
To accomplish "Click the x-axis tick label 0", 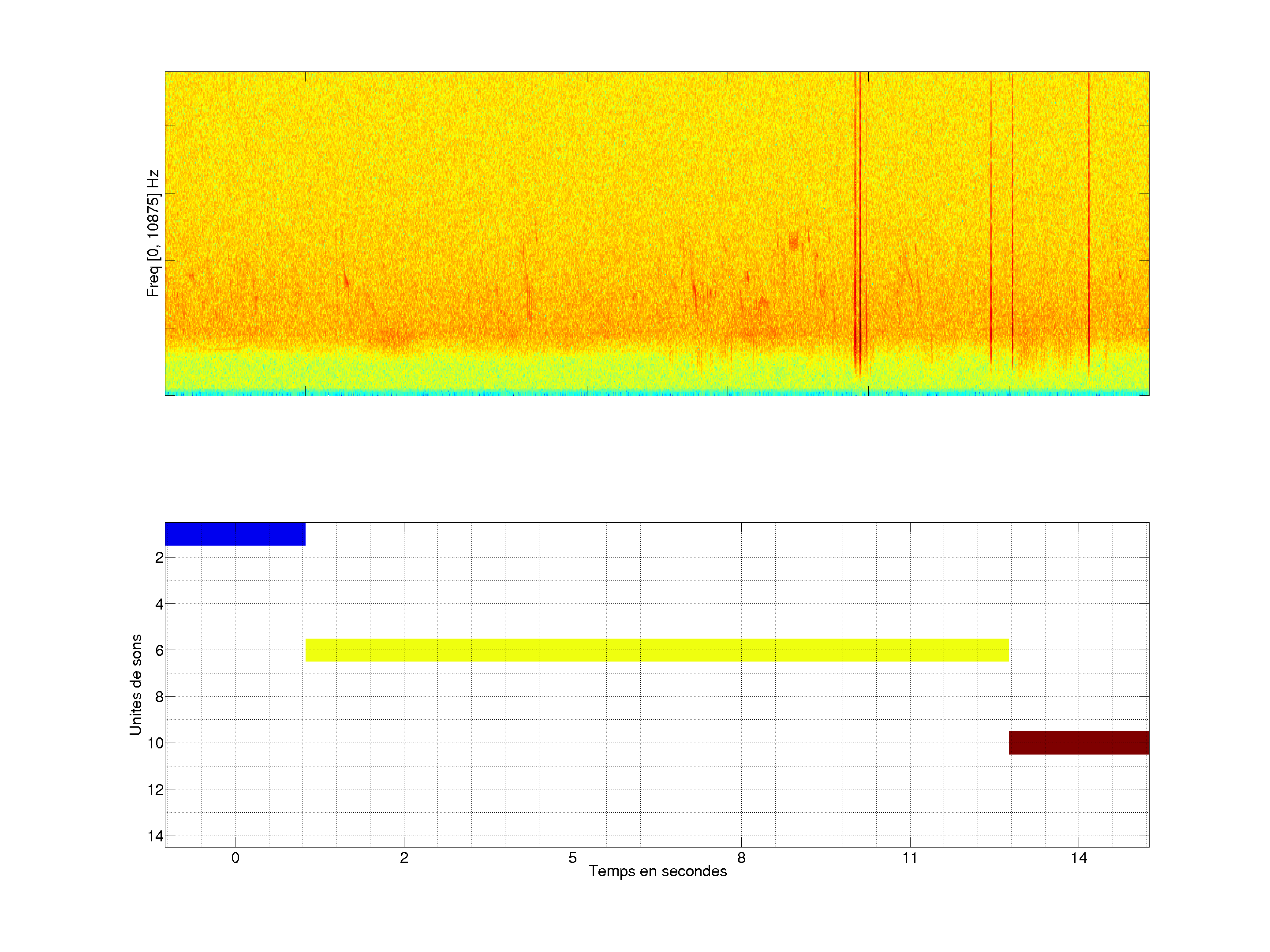I will point(235,858).
